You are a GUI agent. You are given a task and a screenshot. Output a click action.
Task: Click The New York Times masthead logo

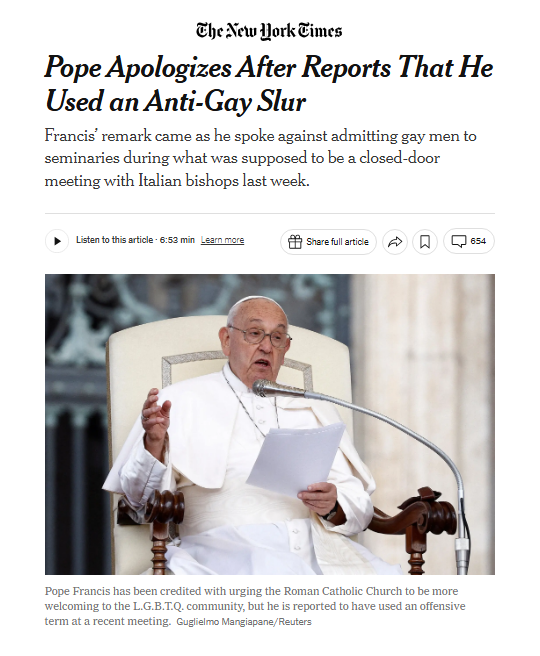tap(269, 31)
